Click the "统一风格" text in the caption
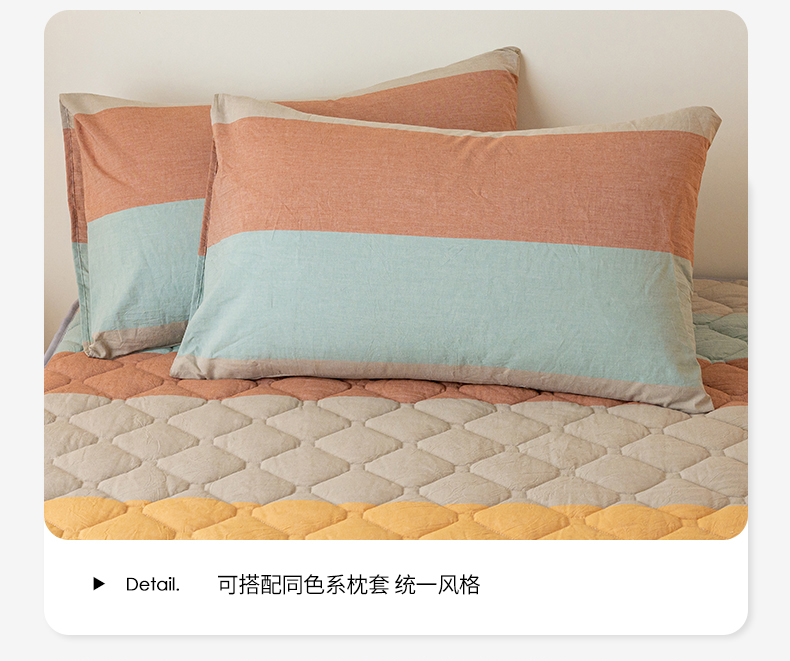The height and width of the screenshot is (661, 790). [437, 584]
